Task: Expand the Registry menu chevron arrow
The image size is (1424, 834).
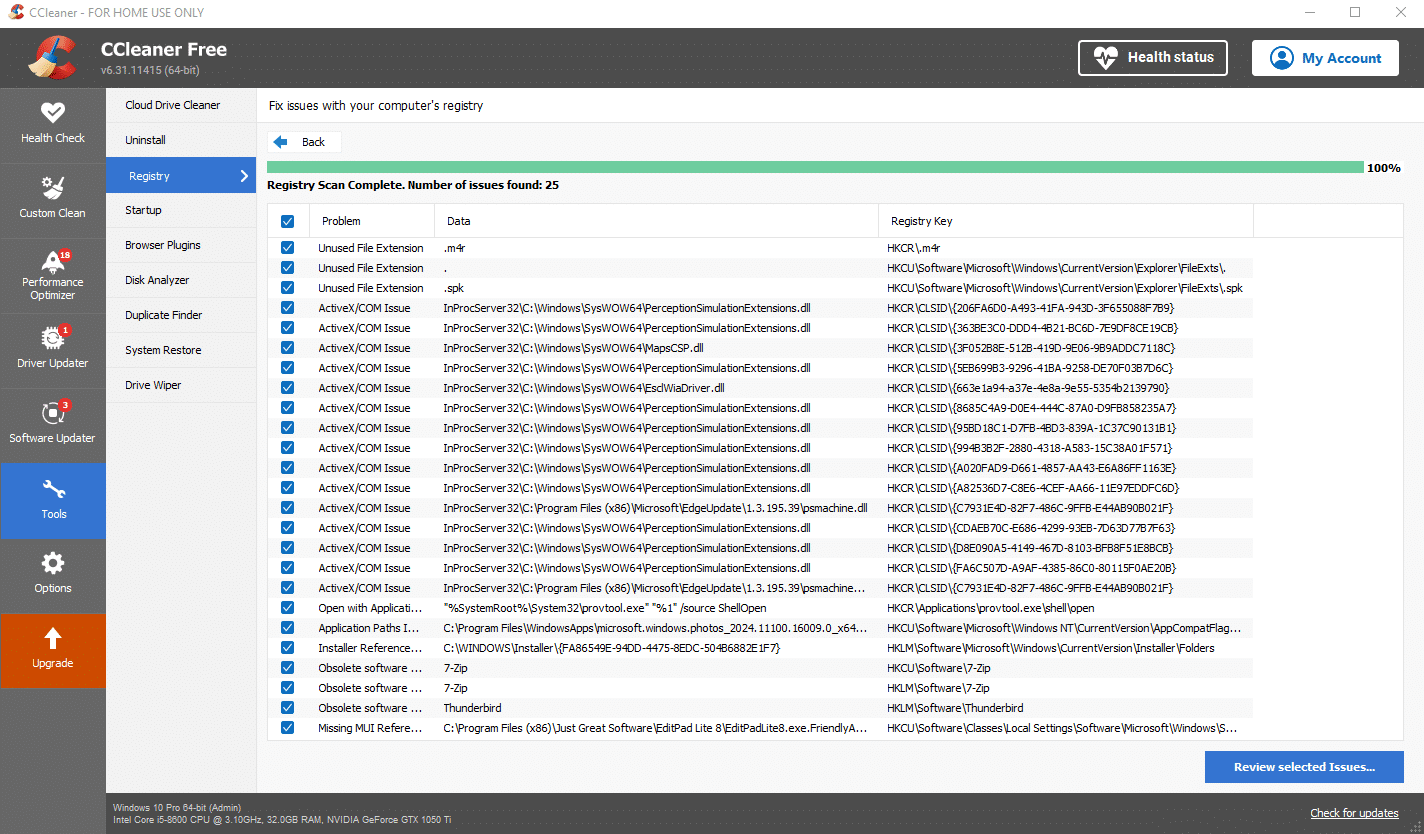Action: pos(244,176)
